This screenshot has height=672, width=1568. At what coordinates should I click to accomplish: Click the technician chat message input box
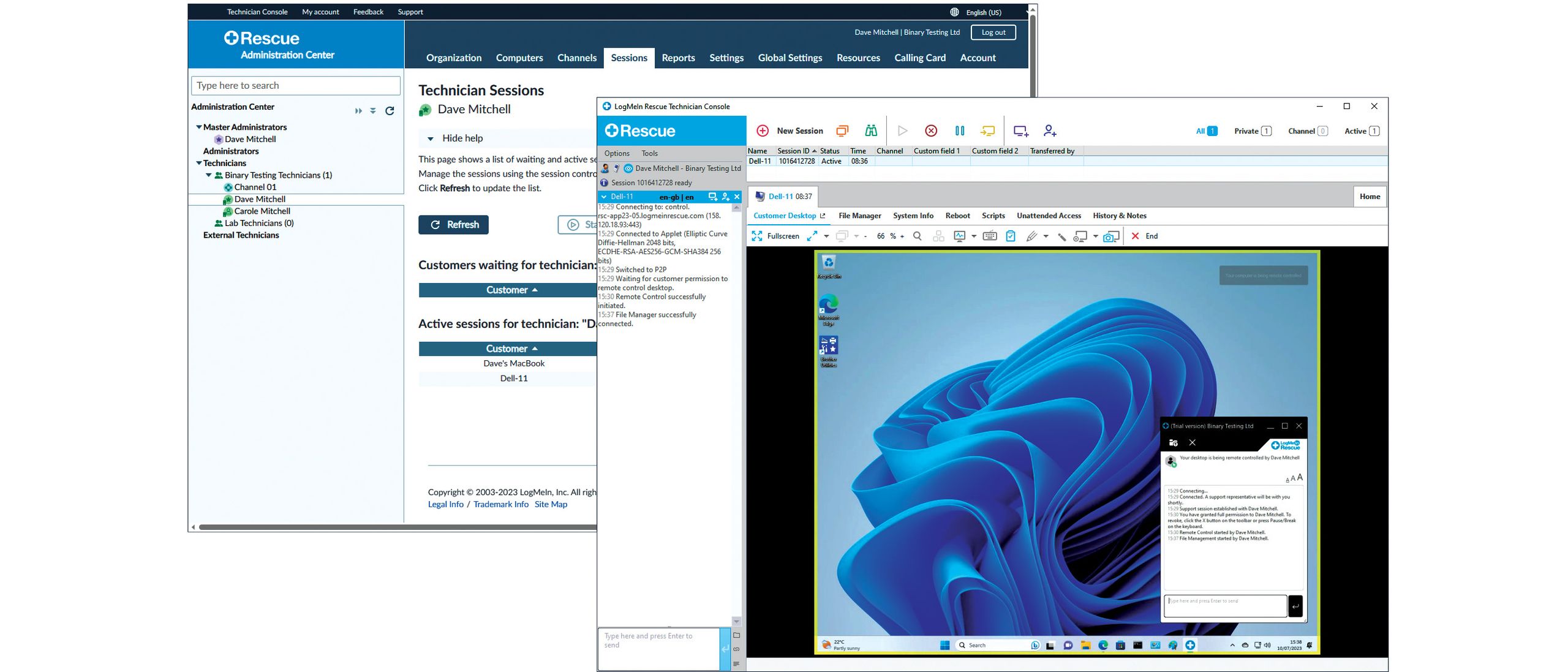click(658, 649)
